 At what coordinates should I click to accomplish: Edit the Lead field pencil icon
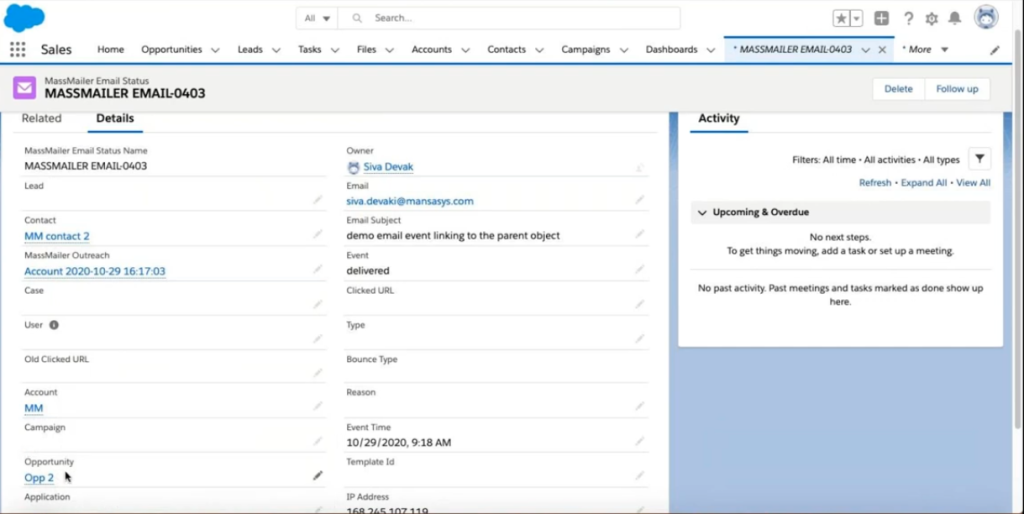(x=317, y=200)
